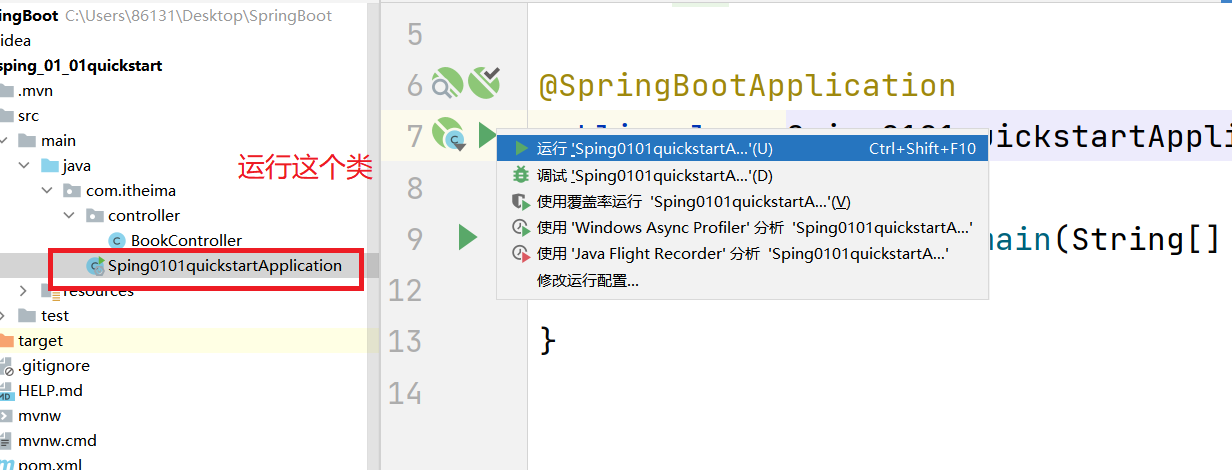Click the mvnw.cmd file icon
The width and height of the screenshot is (1232, 470).
[6, 441]
